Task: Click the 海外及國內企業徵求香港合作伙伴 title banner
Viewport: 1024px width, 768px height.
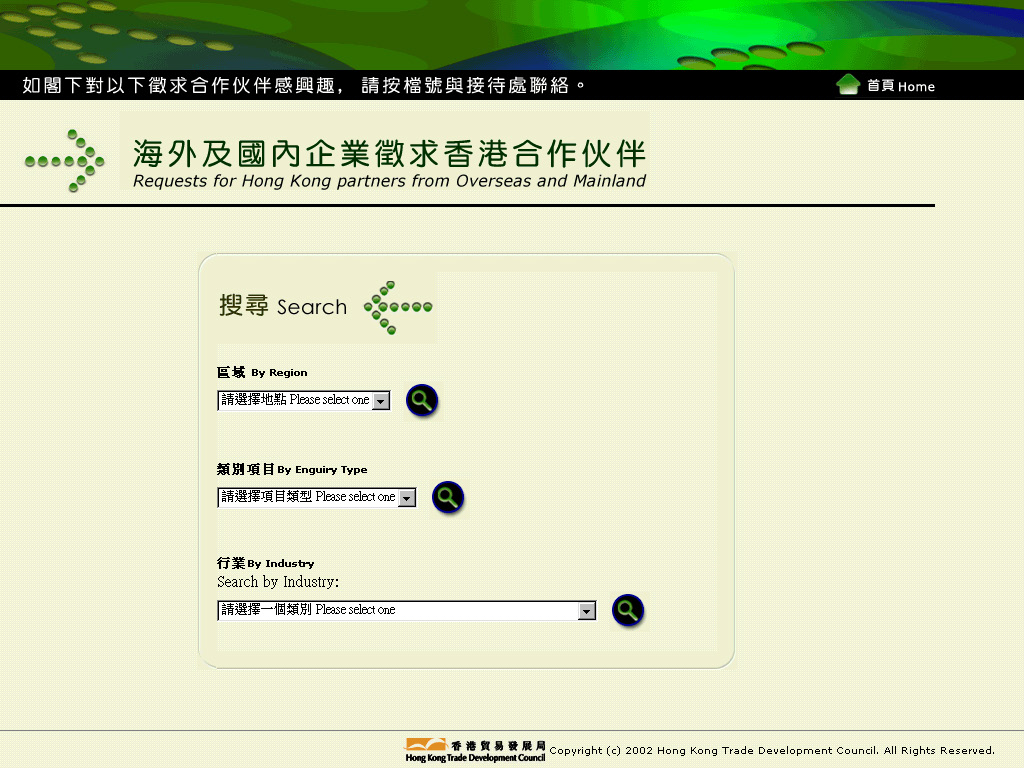Action: click(x=389, y=153)
